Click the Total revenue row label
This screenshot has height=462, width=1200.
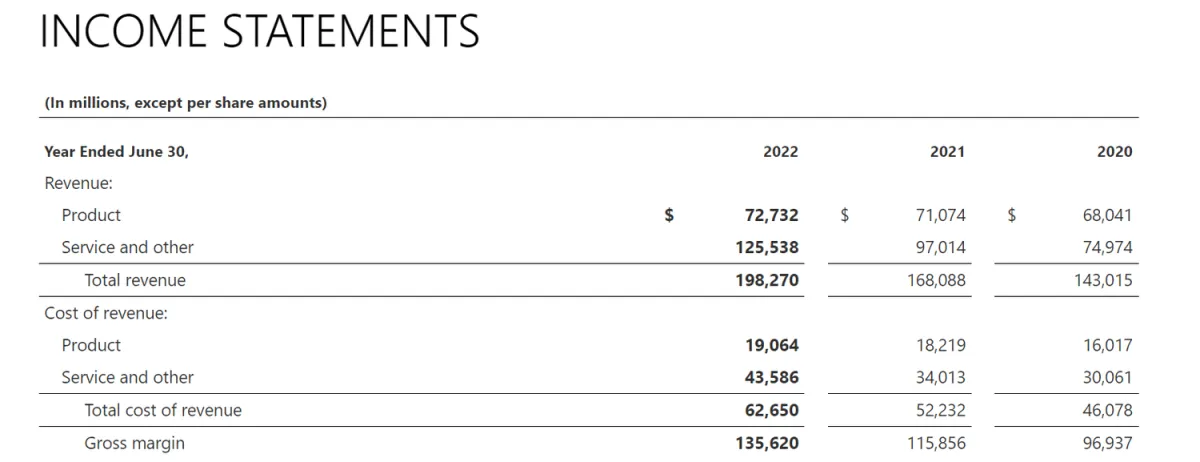point(135,280)
